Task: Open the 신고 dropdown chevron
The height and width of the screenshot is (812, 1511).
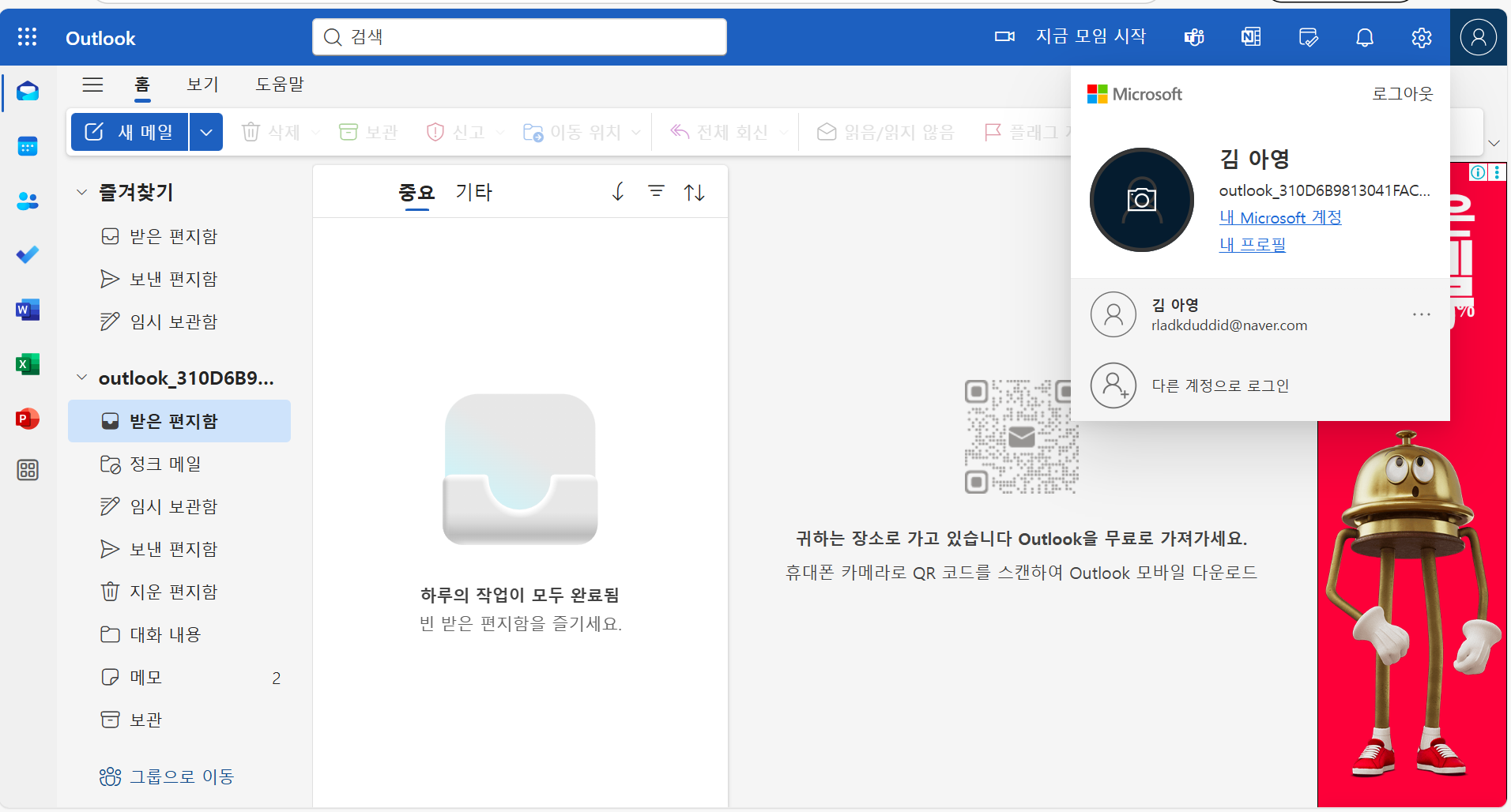Action: 500,132
